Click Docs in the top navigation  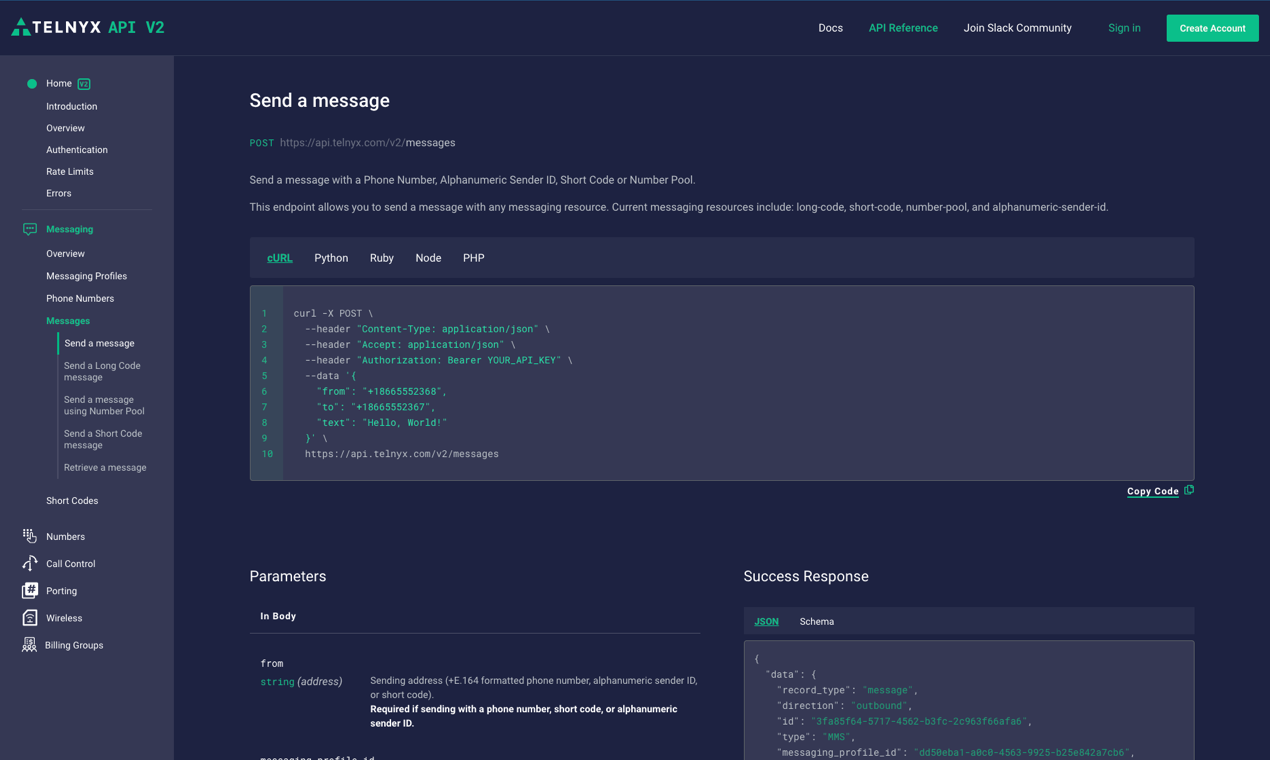(x=831, y=28)
